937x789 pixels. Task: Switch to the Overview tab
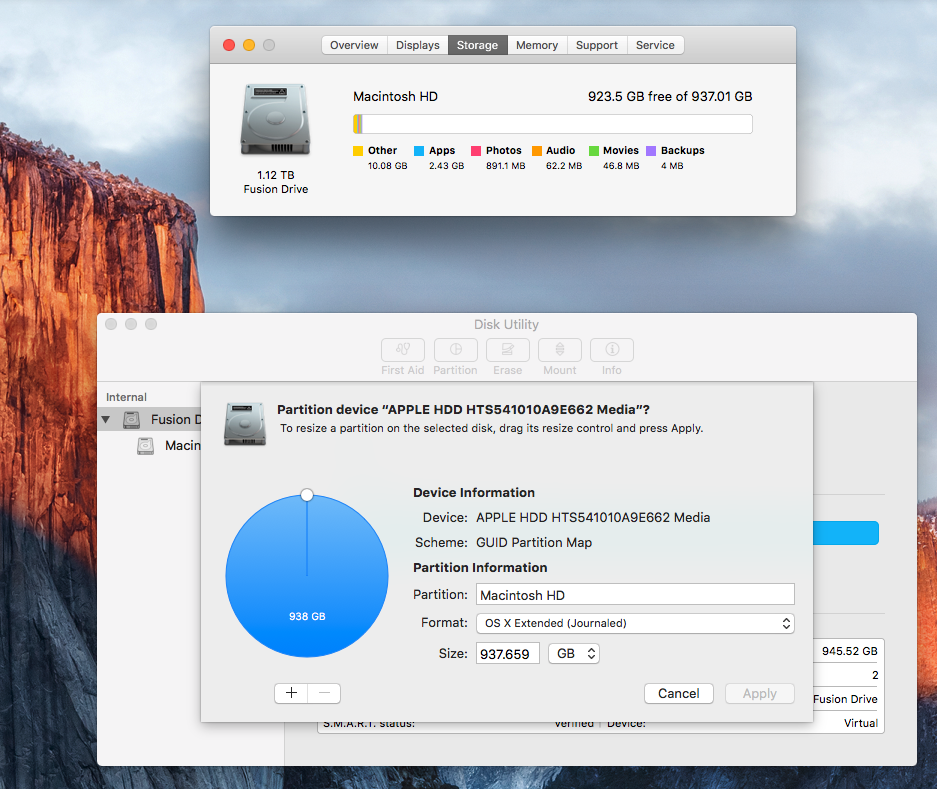[x=354, y=45]
